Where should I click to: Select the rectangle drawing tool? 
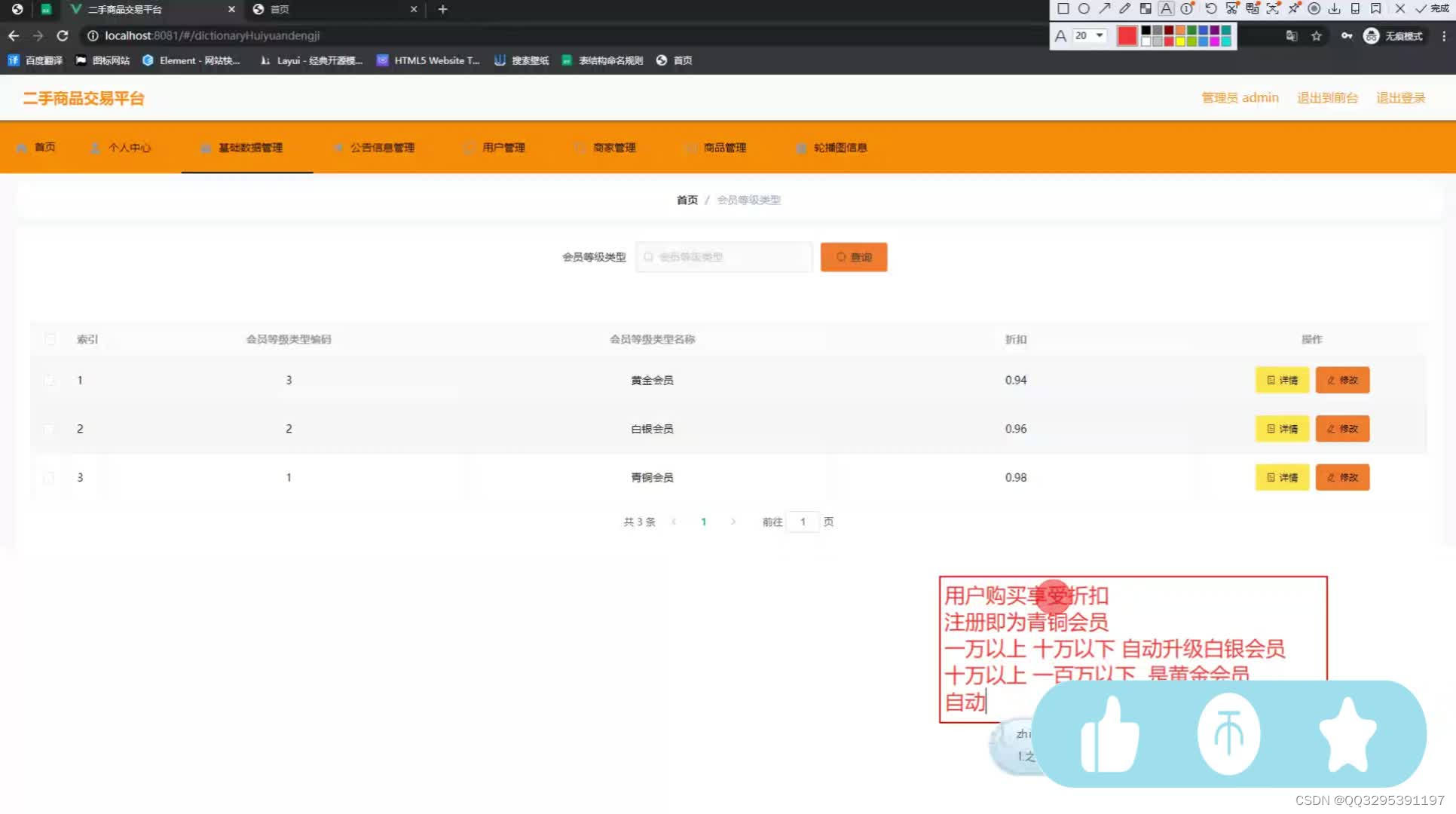click(x=1063, y=9)
